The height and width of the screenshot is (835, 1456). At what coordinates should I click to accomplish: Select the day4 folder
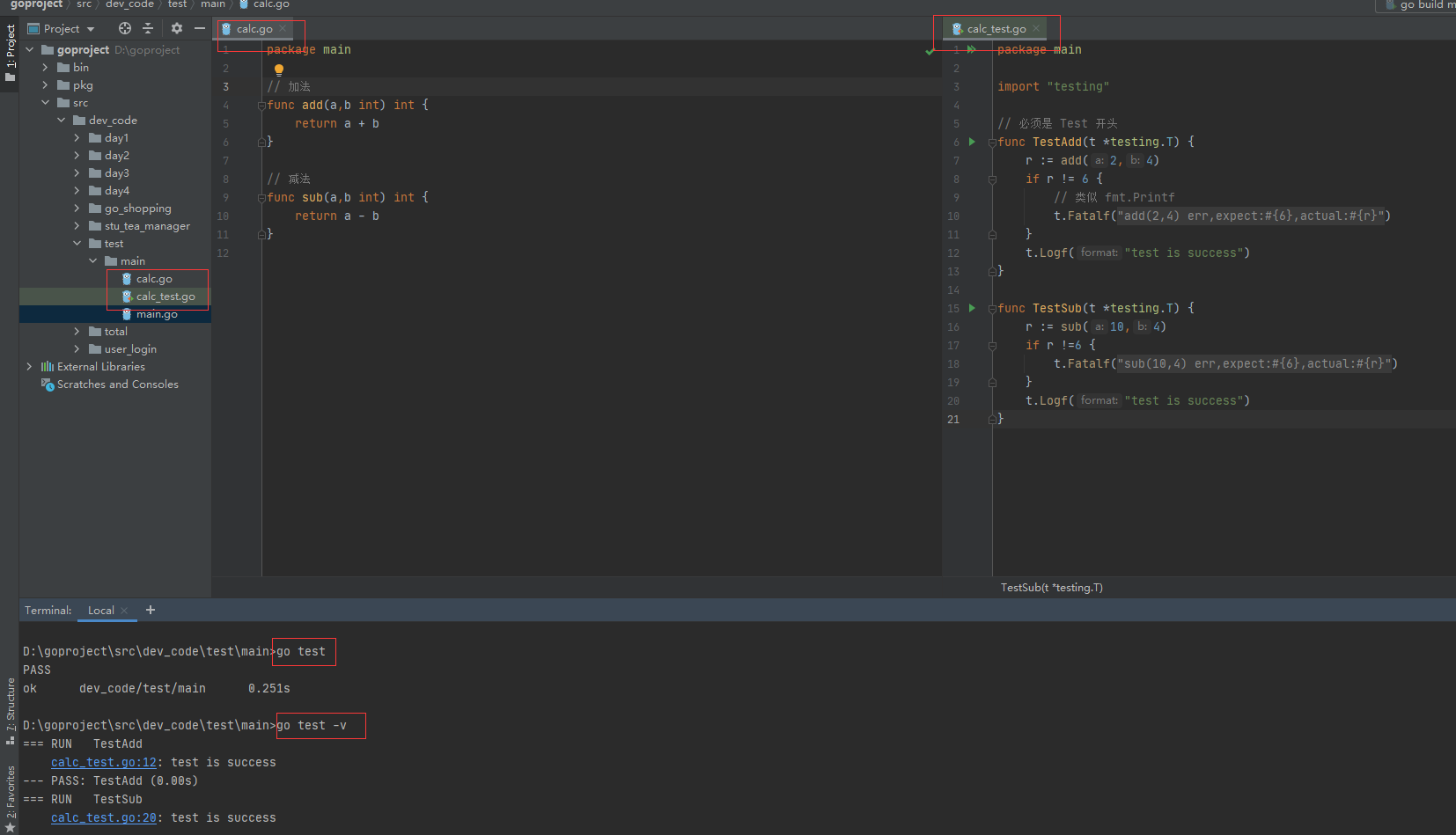pyautogui.click(x=116, y=191)
